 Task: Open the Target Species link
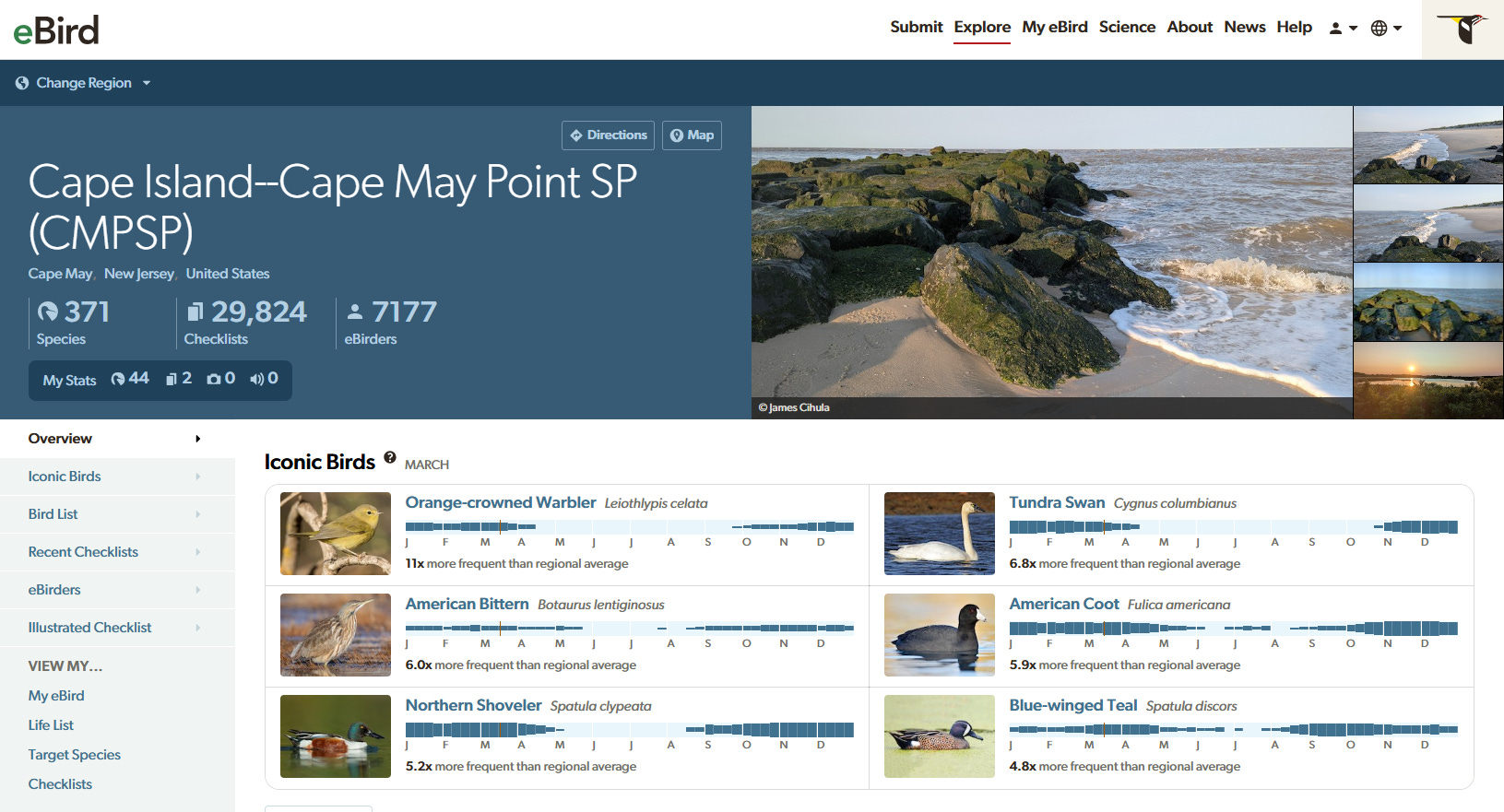click(75, 755)
